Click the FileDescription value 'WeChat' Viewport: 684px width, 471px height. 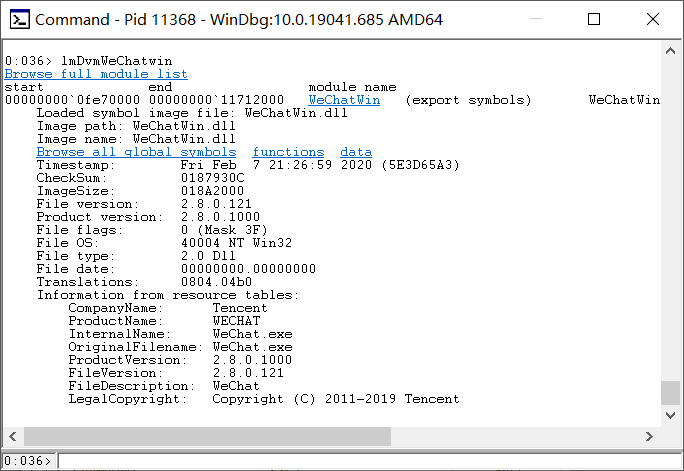(x=236, y=386)
